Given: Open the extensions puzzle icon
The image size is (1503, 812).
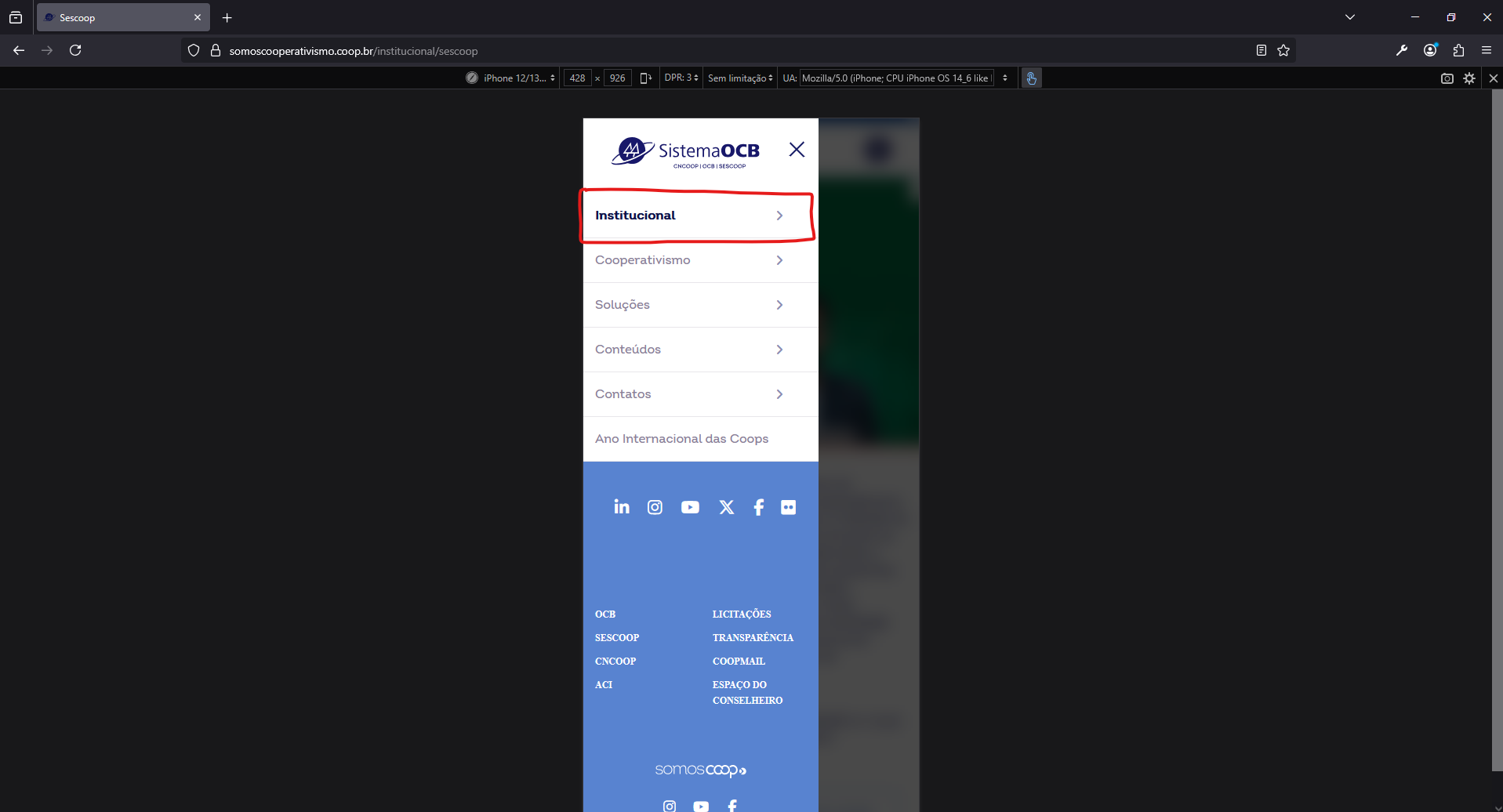Looking at the screenshot, I should 1458,50.
